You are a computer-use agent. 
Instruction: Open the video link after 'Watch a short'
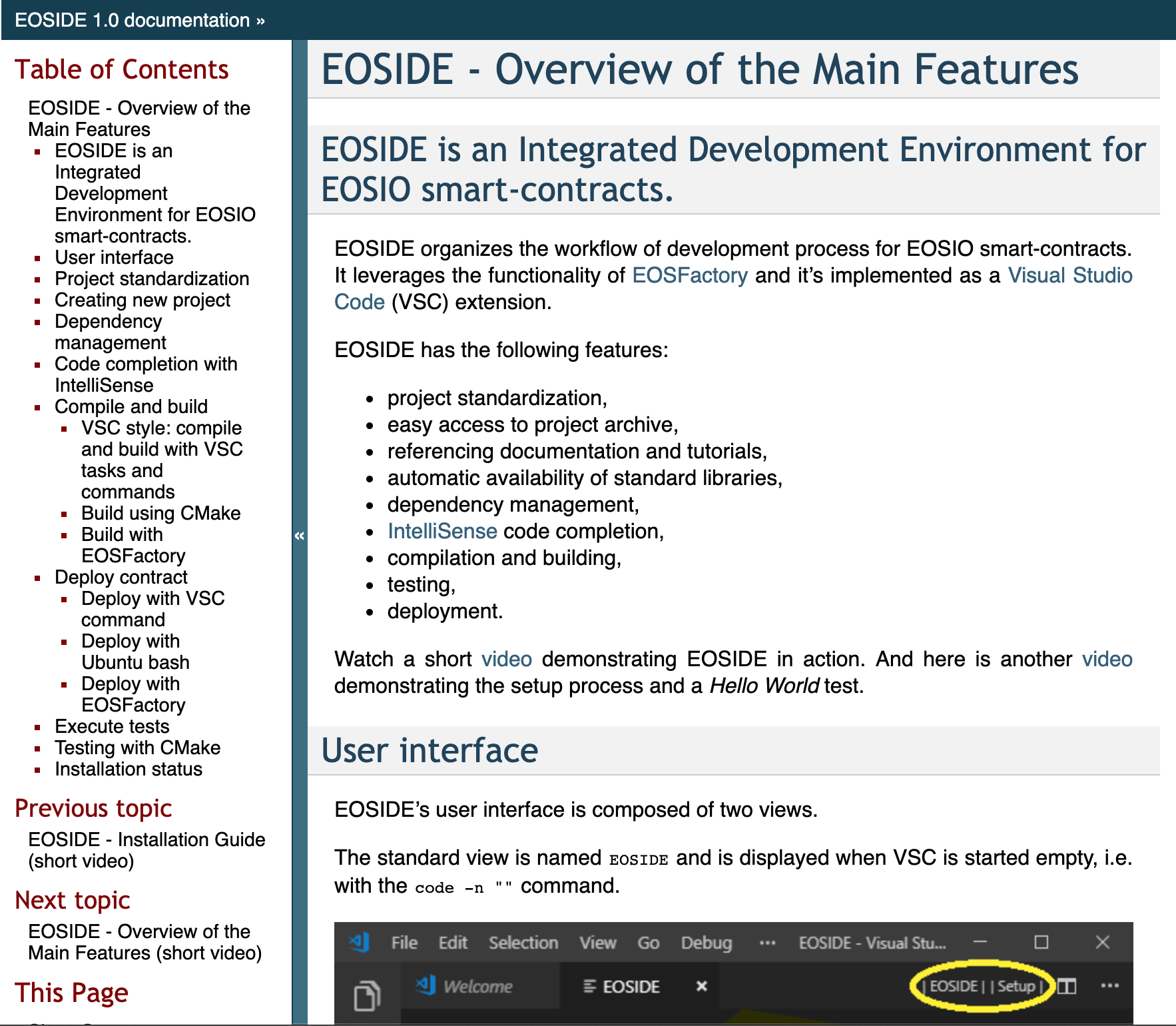[507, 659]
